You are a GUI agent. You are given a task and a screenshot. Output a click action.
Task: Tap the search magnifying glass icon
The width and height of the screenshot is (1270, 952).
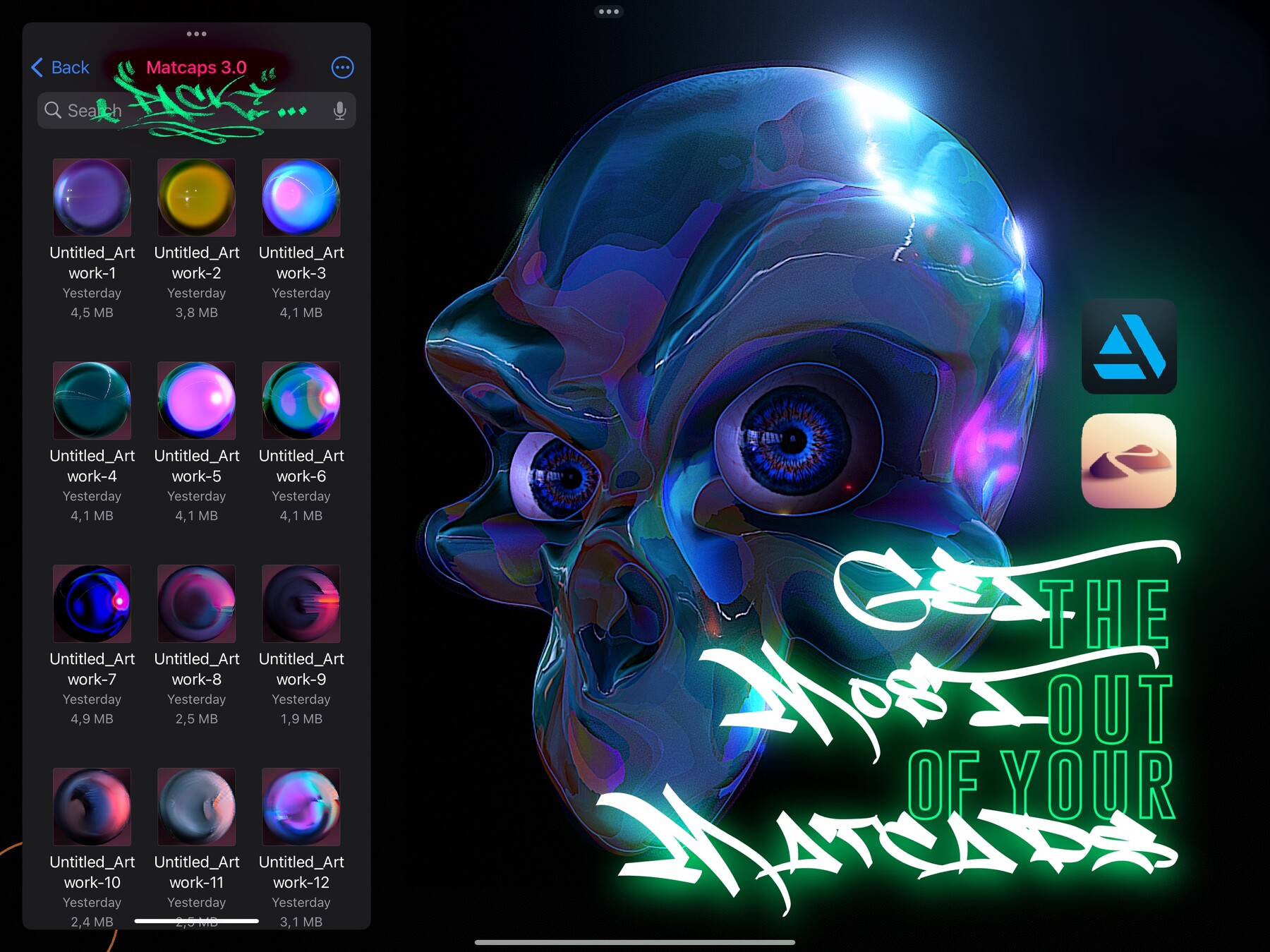tap(53, 110)
